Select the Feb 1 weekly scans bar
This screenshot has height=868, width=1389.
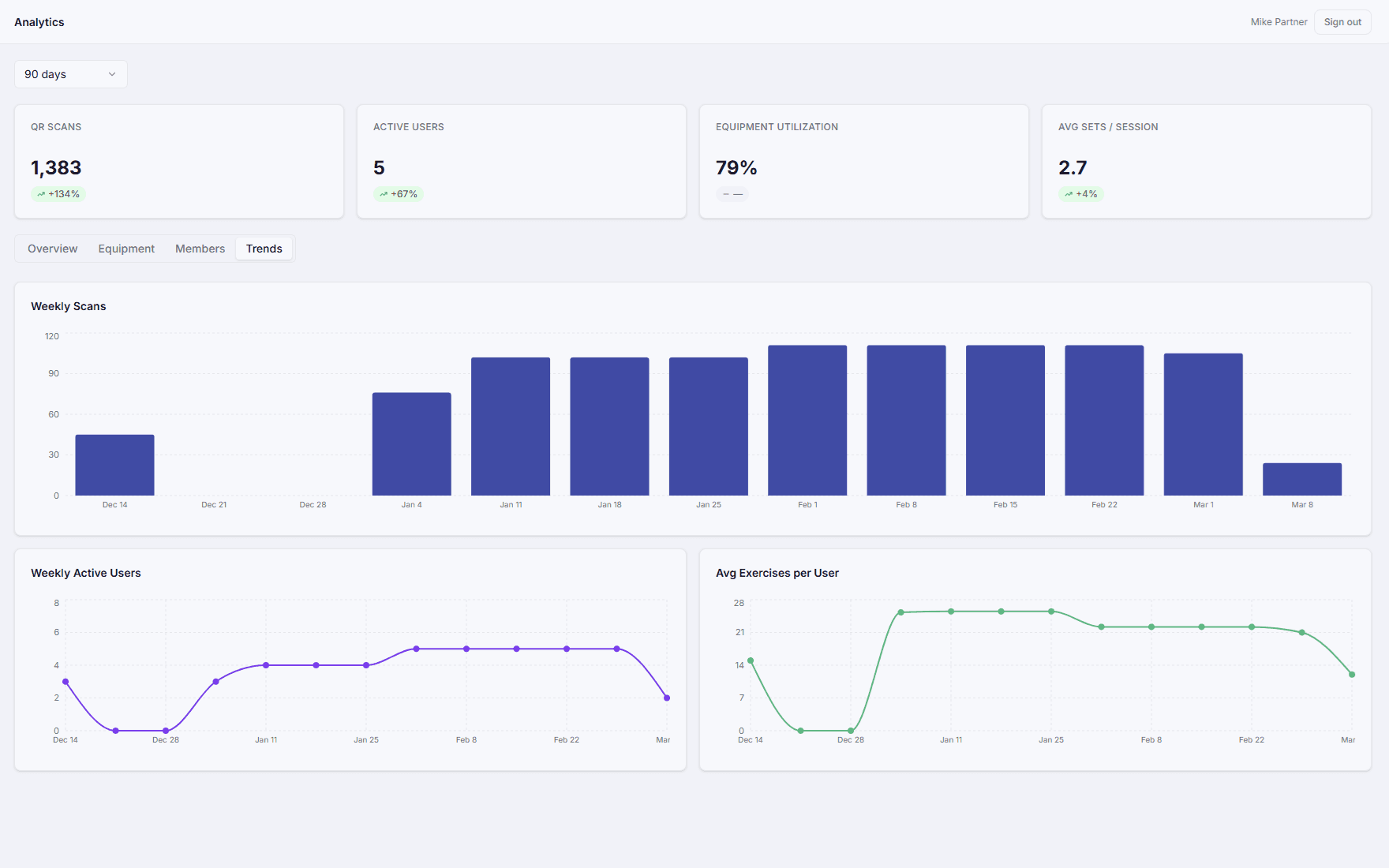pyautogui.click(x=807, y=420)
